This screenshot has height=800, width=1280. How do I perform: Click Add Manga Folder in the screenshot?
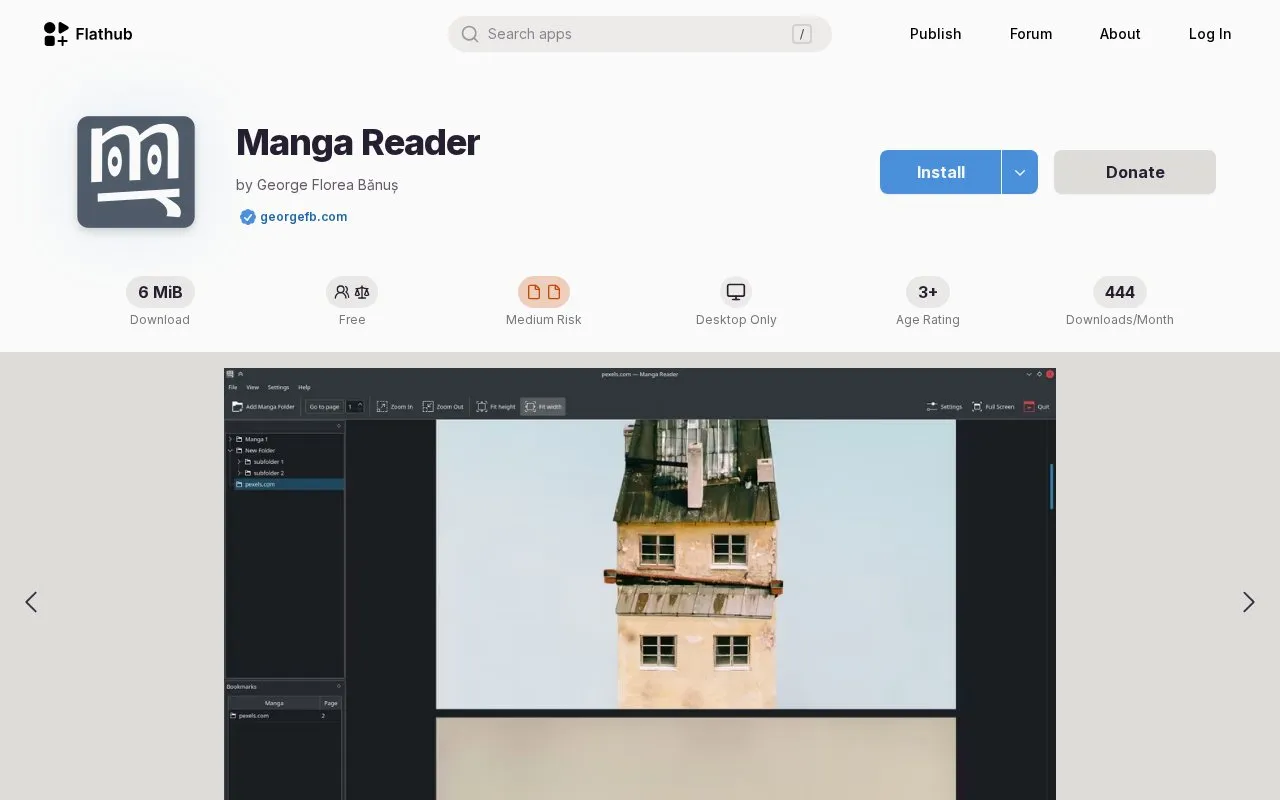click(x=264, y=407)
